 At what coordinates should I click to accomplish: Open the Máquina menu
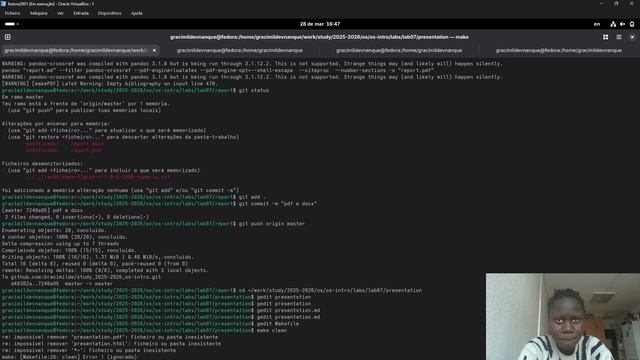(39, 13)
